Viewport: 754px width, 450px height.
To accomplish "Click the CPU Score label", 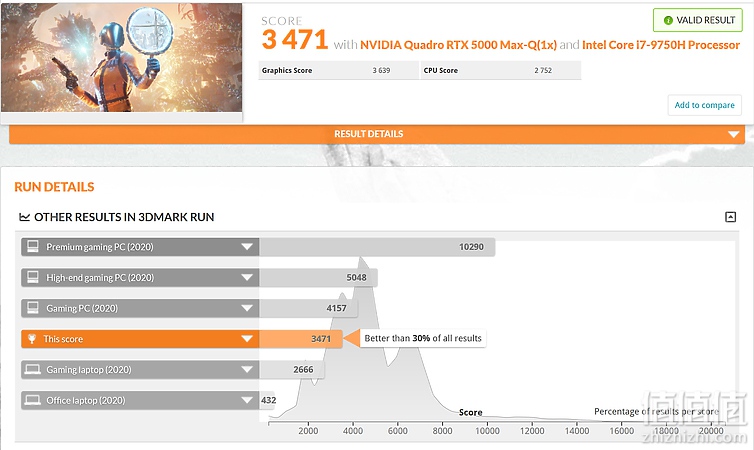I will 440,70.
